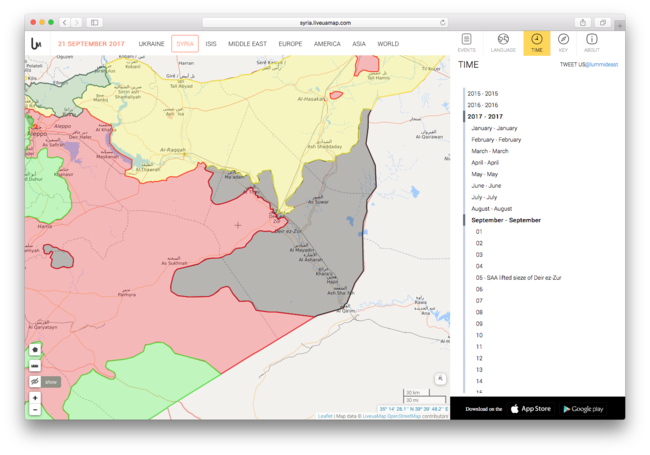Click the Key compass icon
This screenshot has height=455, width=650.
pos(563,42)
